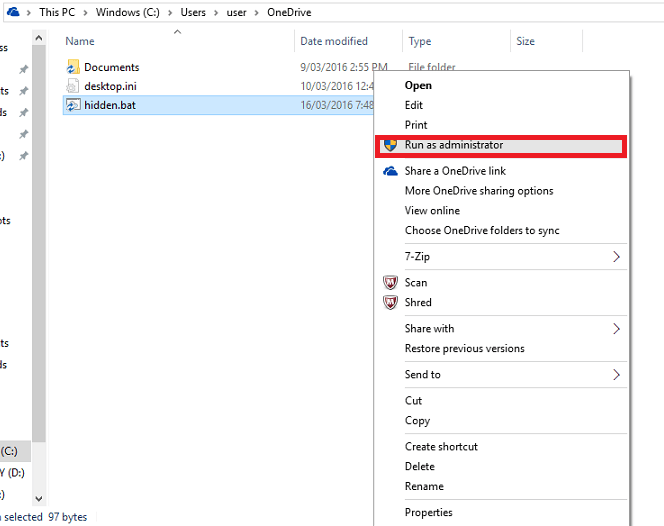The image size is (664, 526).
Task: Sort by the Date modified column header
Action: (x=334, y=41)
